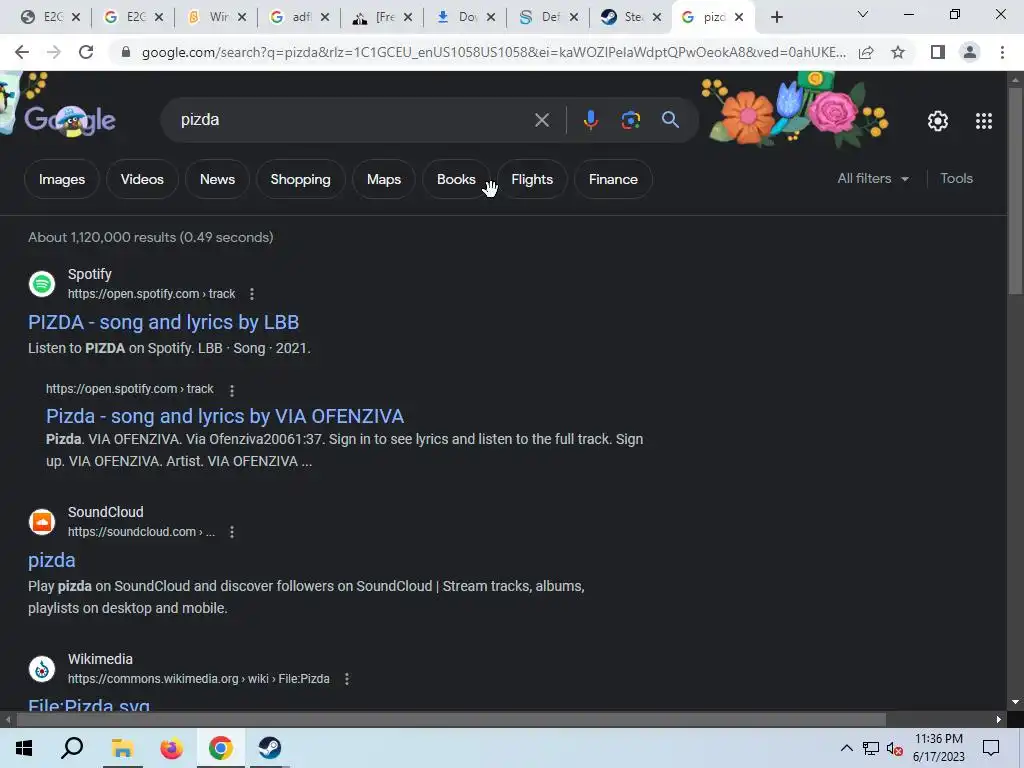This screenshot has height=768, width=1024.
Task: Click the Google doodle logo
Action: click(x=70, y=120)
